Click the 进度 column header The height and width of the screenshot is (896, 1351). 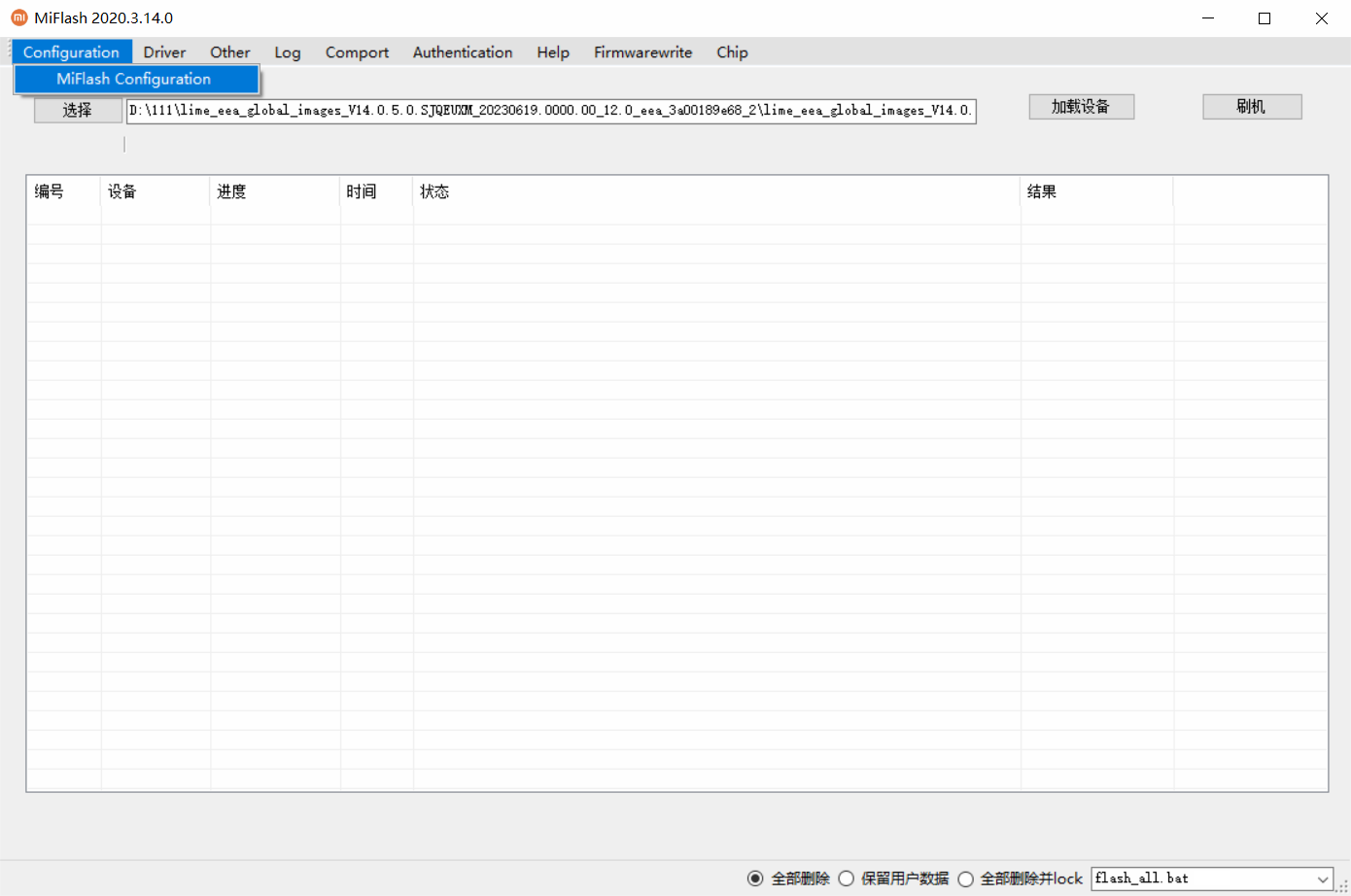click(x=231, y=191)
